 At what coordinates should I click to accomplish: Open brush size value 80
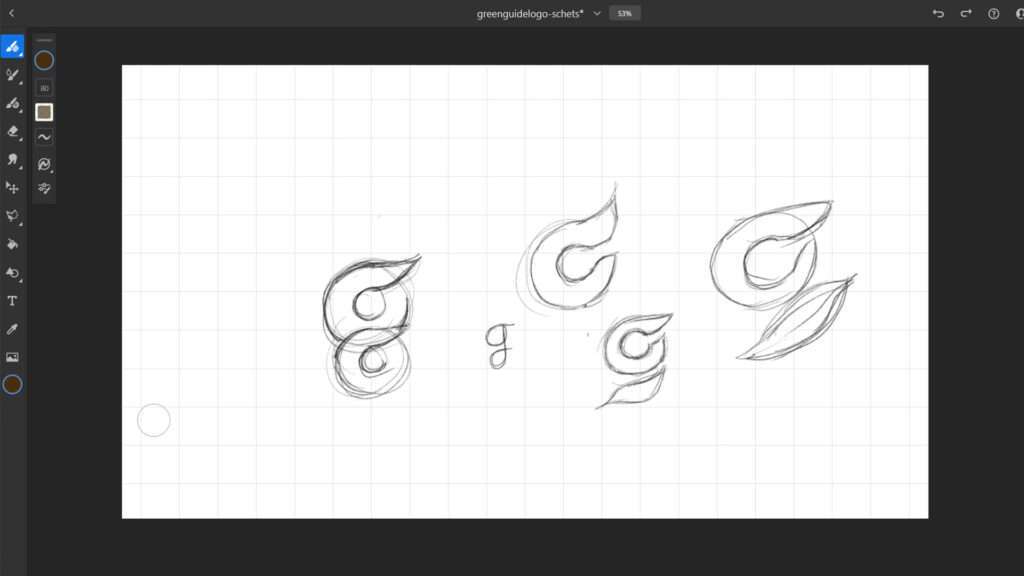44,87
